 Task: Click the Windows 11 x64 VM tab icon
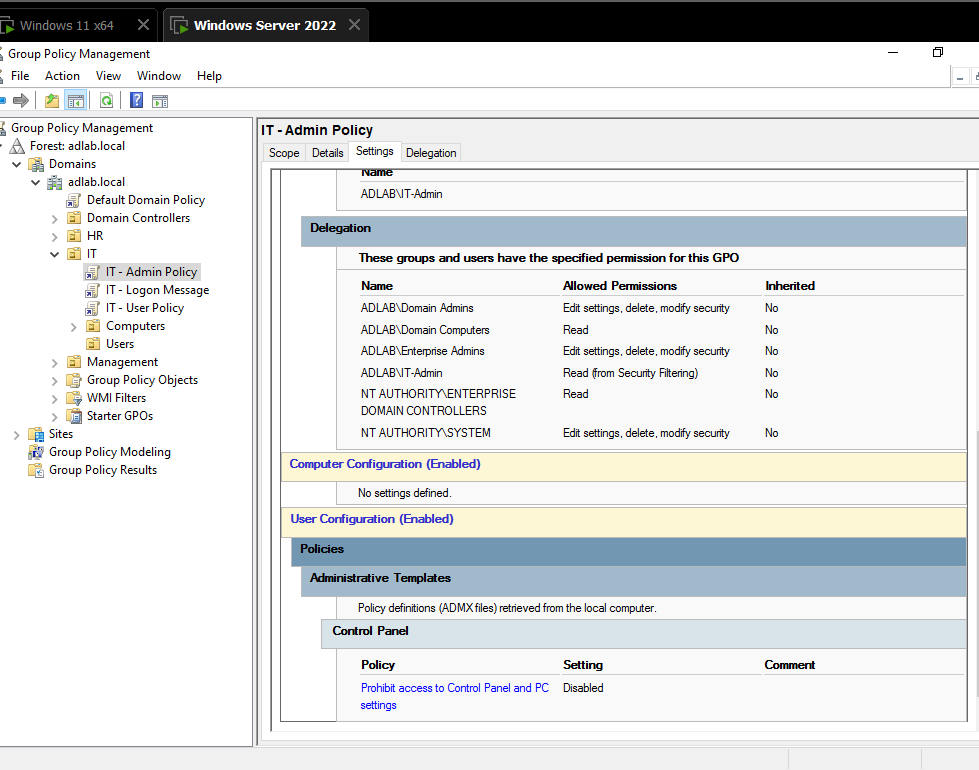pyautogui.click(x=7, y=26)
